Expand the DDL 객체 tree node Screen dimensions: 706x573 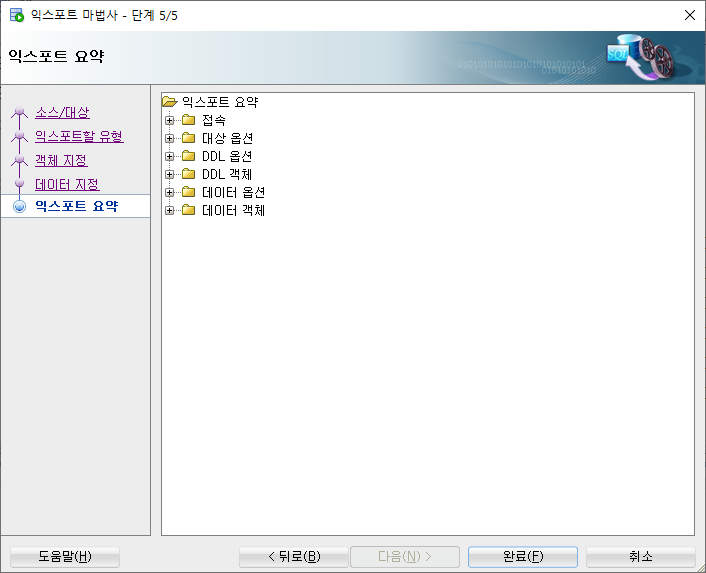tap(169, 174)
